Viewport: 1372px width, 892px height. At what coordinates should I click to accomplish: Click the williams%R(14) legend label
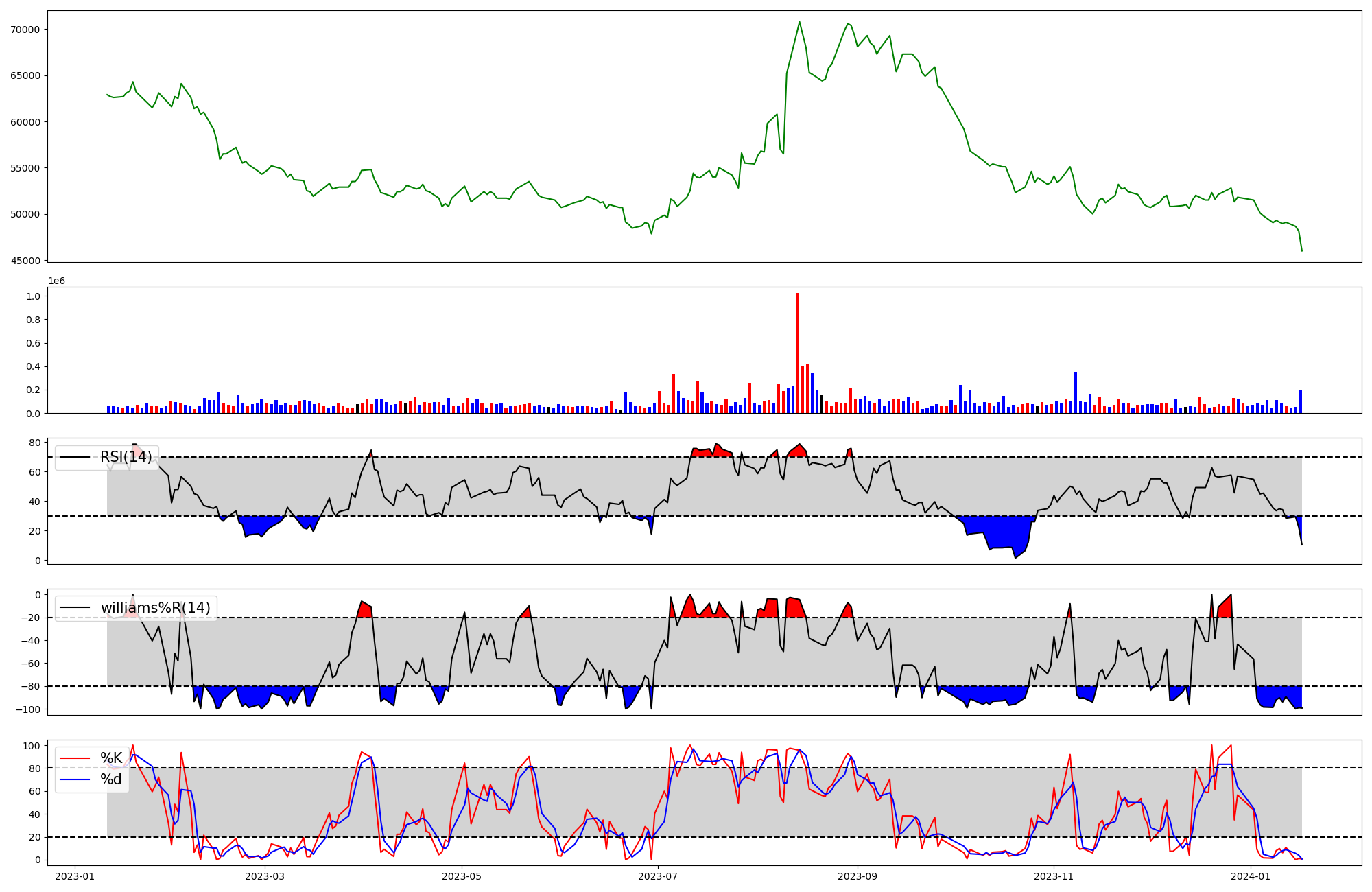click(155, 608)
